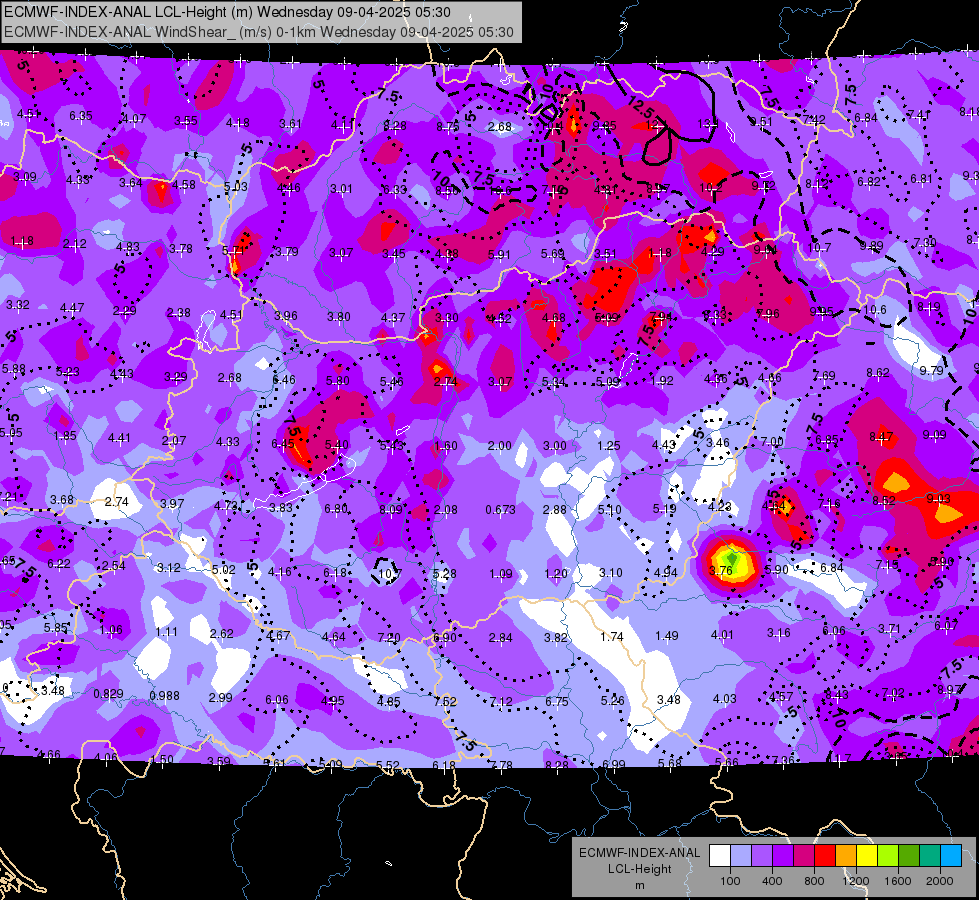Click the wind shear value '2.99'
The image size is (979, 900).
(x=220, y=698)
